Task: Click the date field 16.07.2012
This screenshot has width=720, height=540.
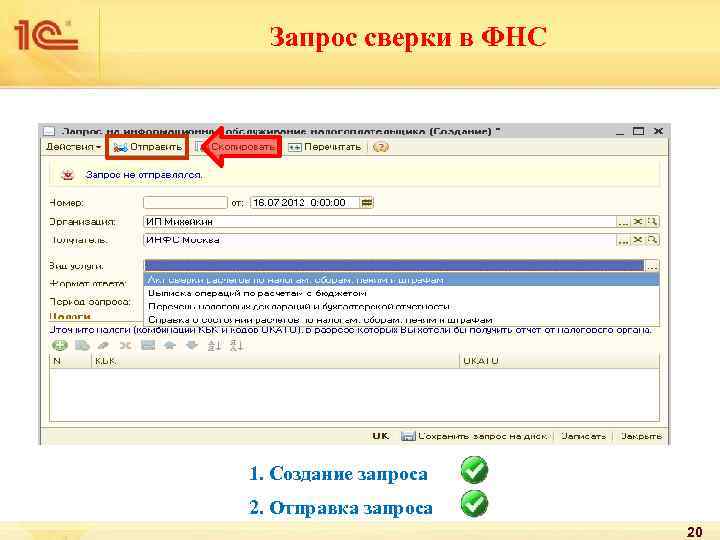Action: click(x=305, y=202)
